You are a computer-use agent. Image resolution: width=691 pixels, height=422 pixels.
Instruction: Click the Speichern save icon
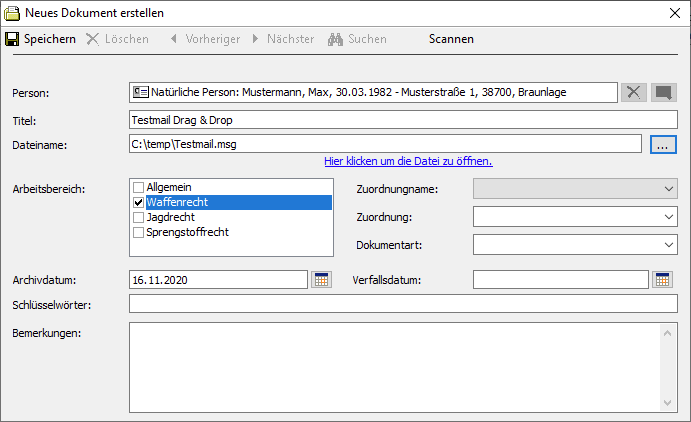[13, 39]
